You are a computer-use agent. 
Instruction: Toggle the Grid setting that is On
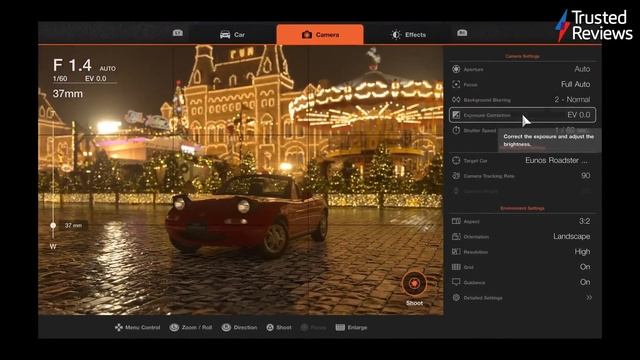585,267
